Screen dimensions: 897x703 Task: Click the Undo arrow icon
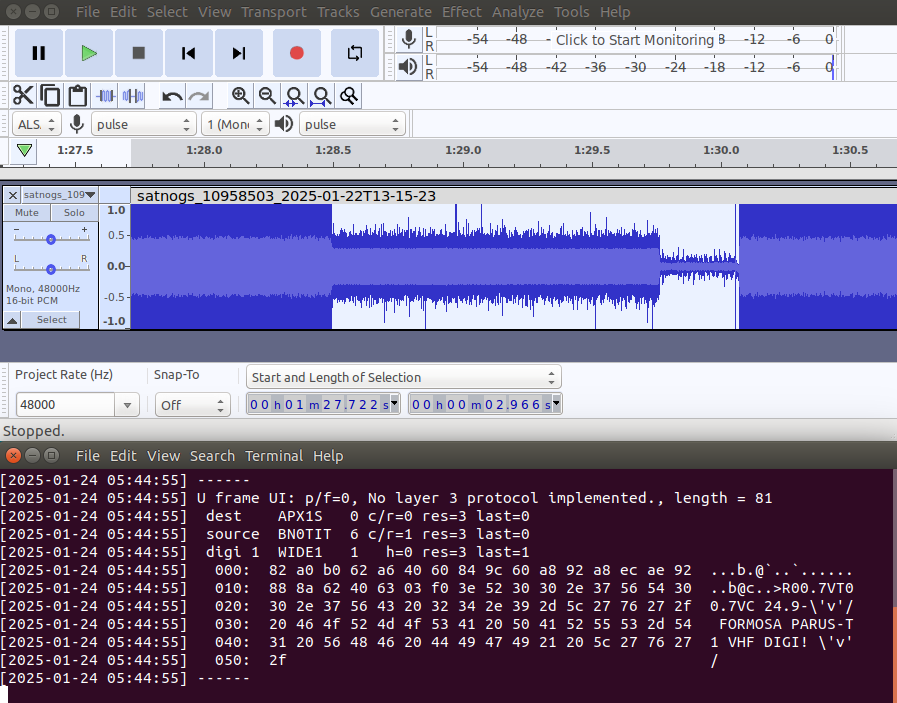pyautogui.click(x=172, y=96)
